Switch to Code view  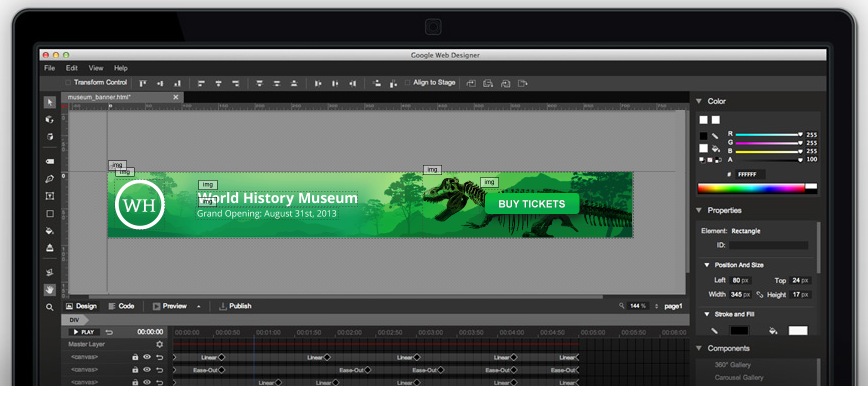[121, 306]
